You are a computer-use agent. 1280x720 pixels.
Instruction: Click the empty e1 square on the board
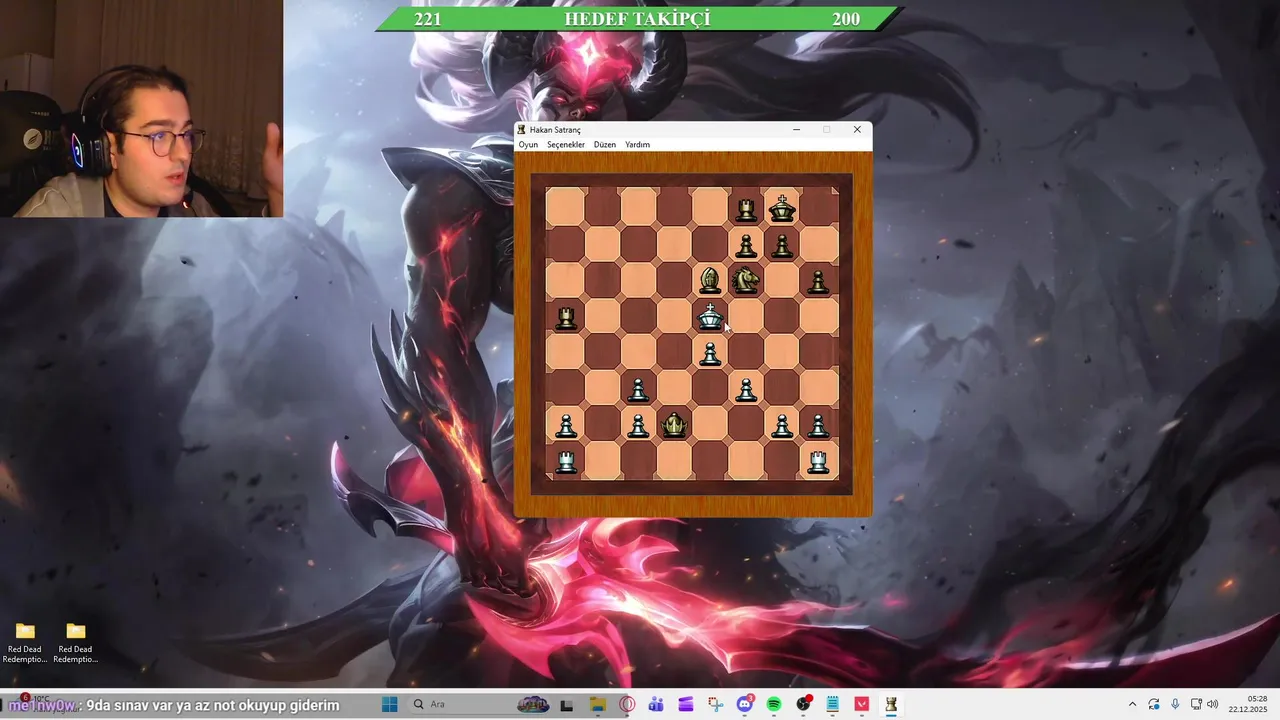[710, 460]
